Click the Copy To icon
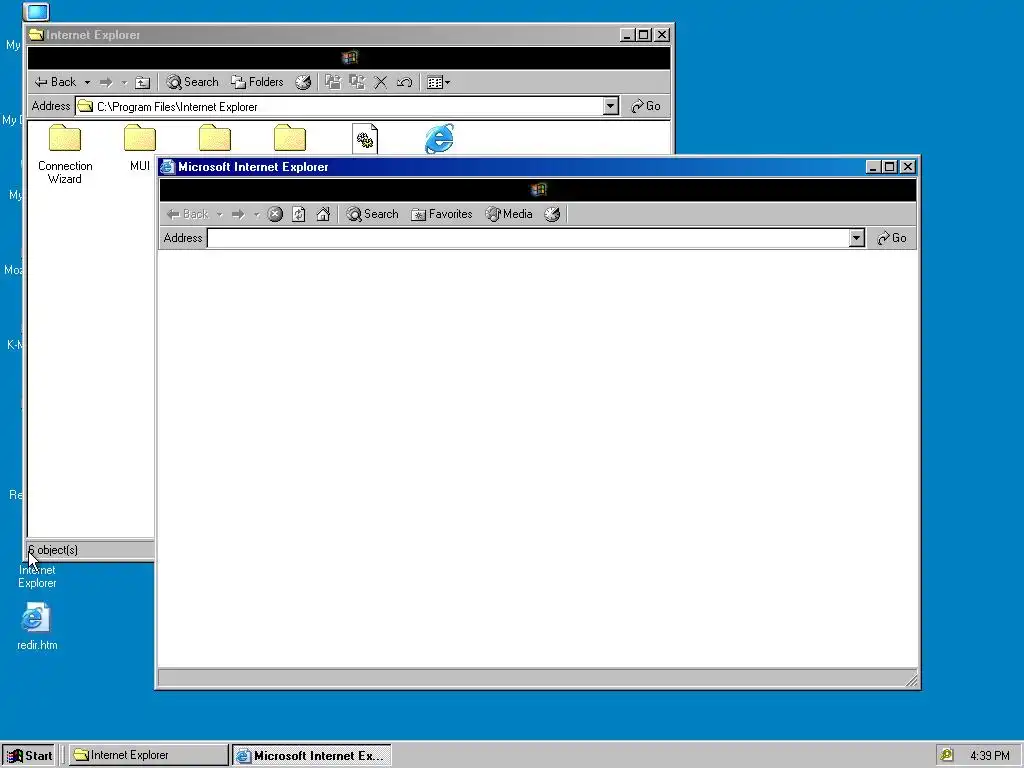 [x=357, y=82]
